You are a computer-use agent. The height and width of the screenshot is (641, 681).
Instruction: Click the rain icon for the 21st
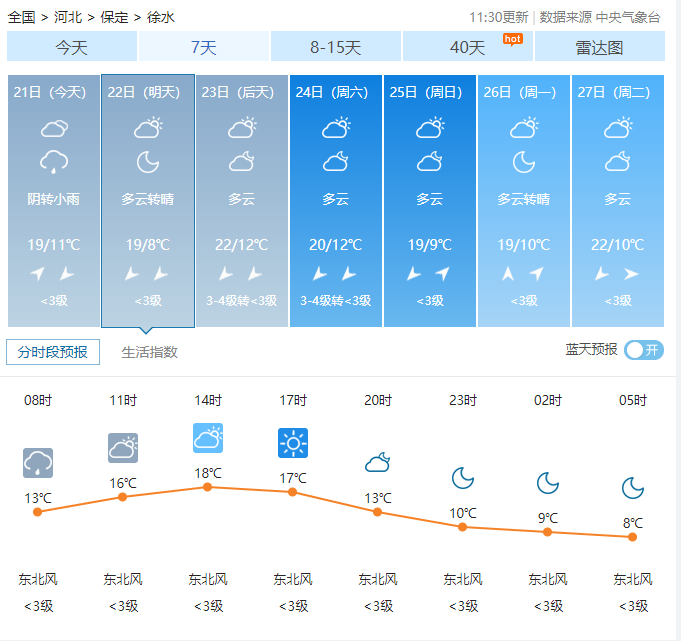coord(54,162)
